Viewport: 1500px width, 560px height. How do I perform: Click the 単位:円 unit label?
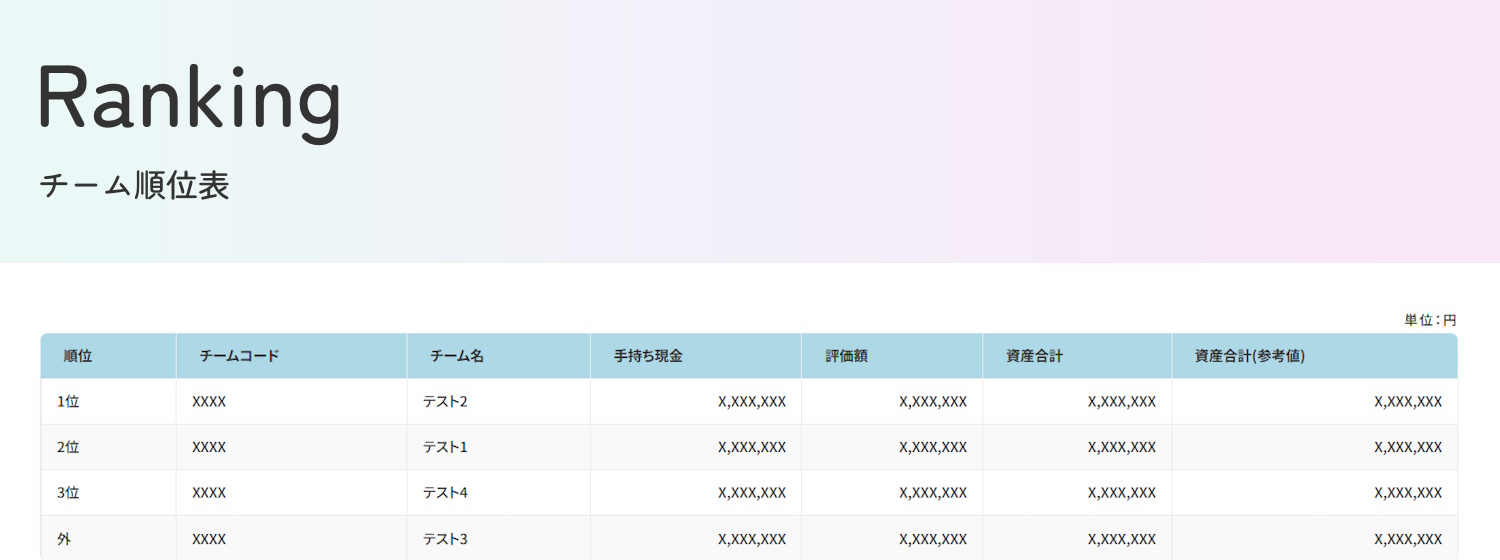point(1430,320)
